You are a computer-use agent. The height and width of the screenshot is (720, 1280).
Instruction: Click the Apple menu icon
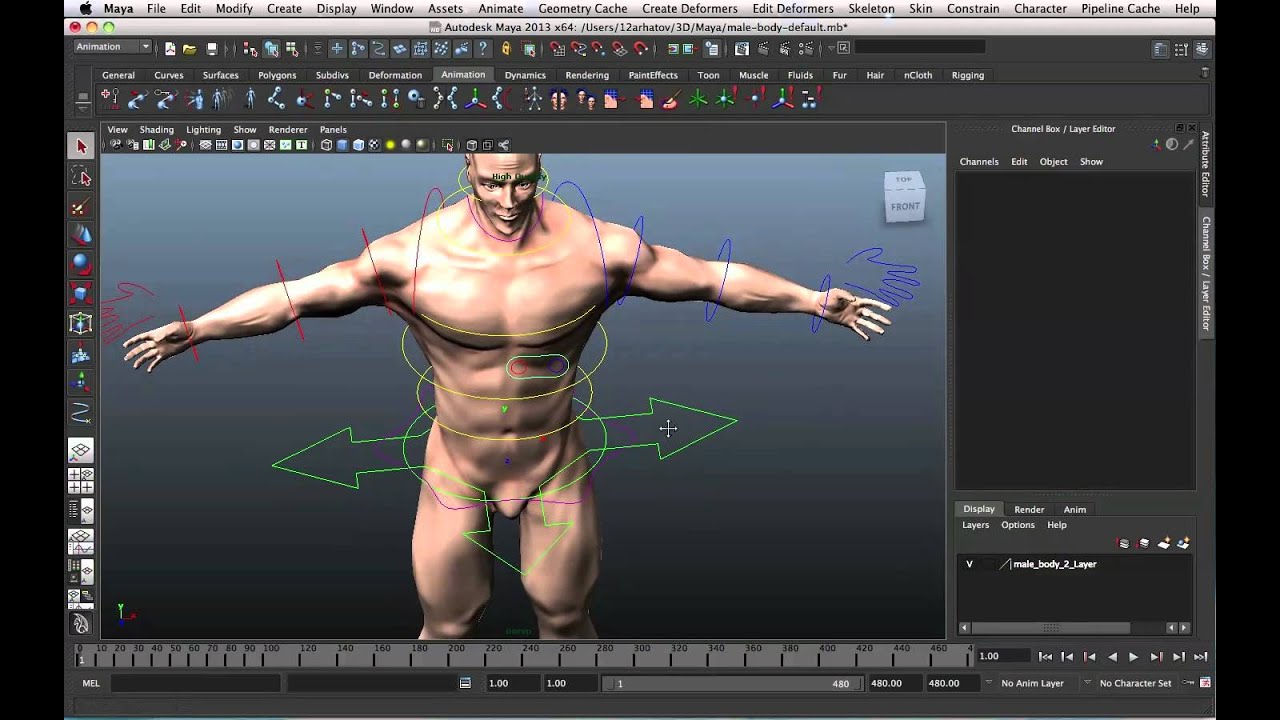[x=85, y=8]
